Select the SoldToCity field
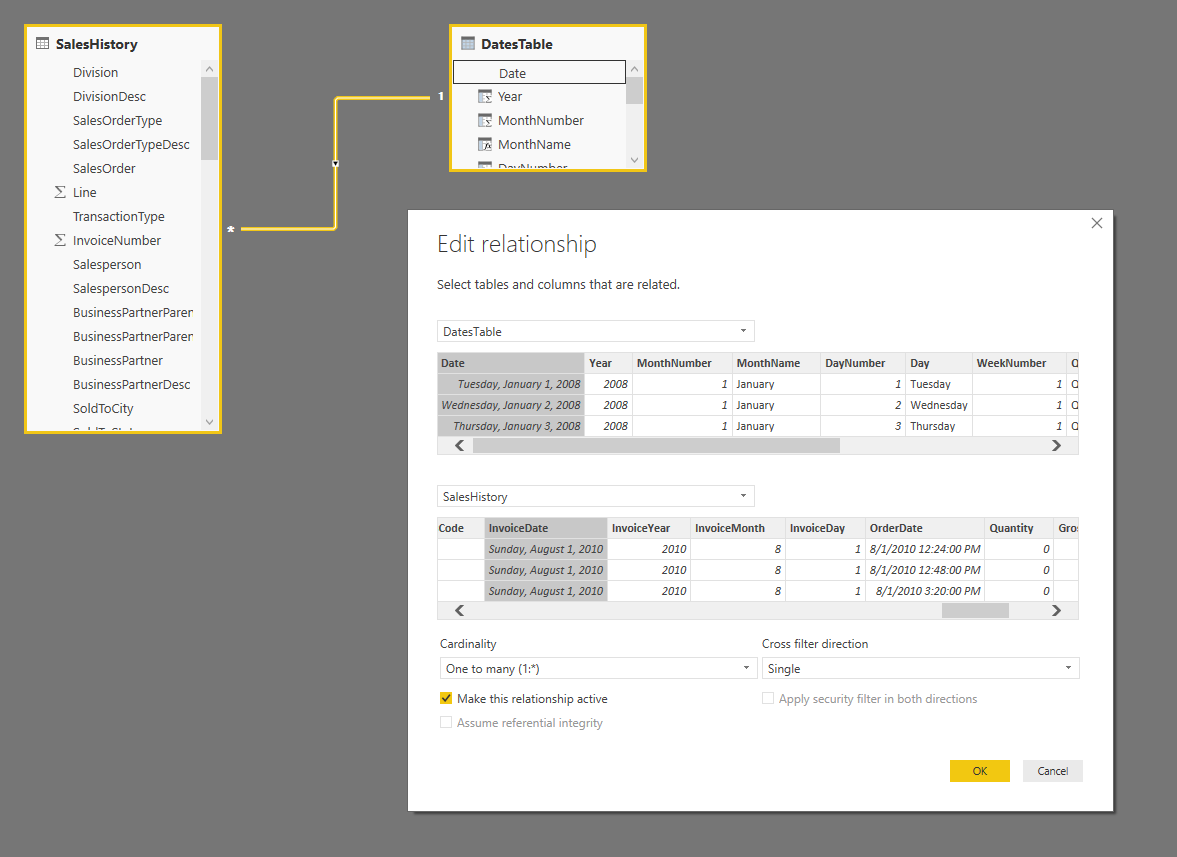This screenshot has height=857, width=1177. (103, 408)
